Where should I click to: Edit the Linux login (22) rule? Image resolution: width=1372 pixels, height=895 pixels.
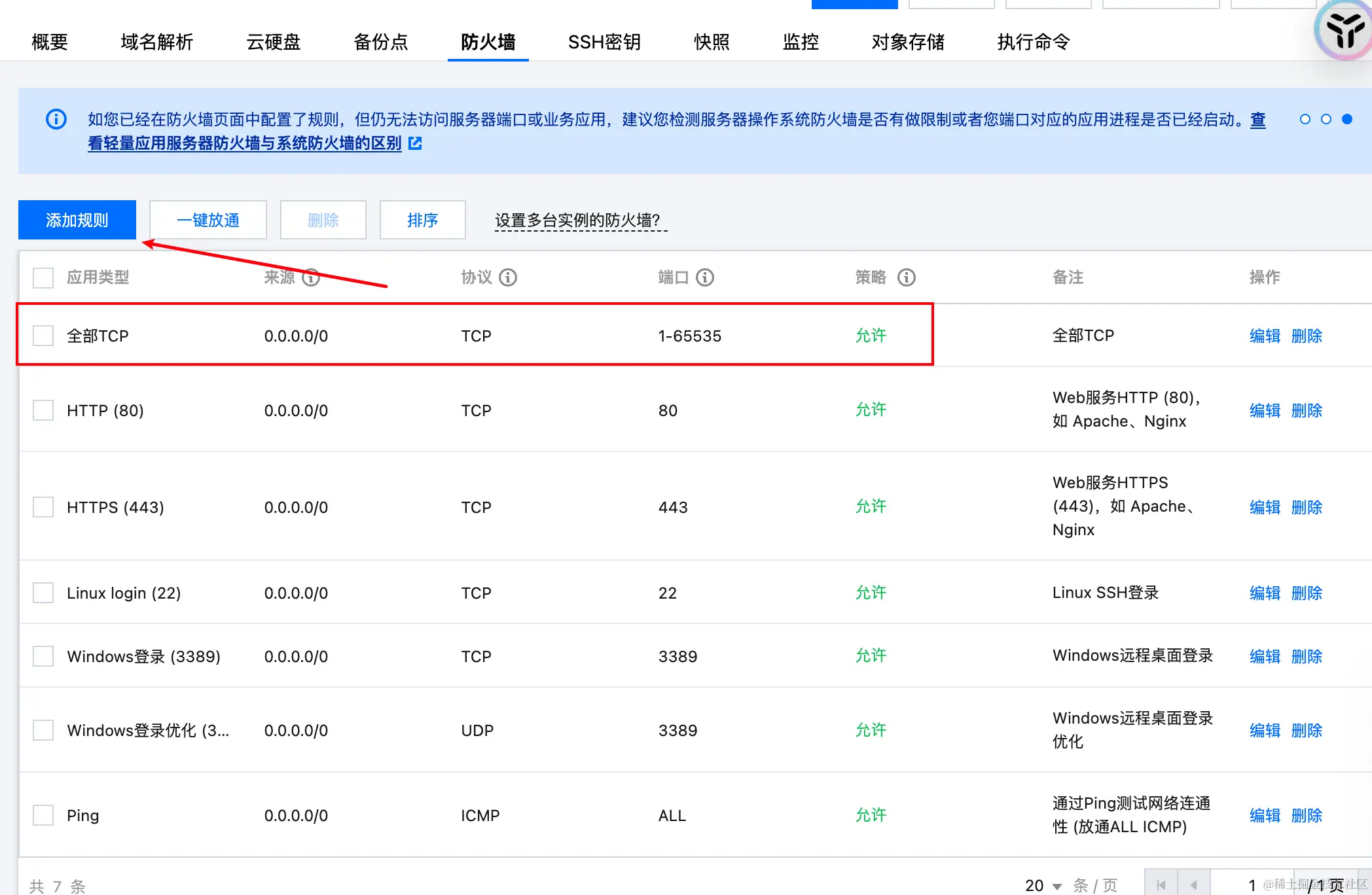1265,593
